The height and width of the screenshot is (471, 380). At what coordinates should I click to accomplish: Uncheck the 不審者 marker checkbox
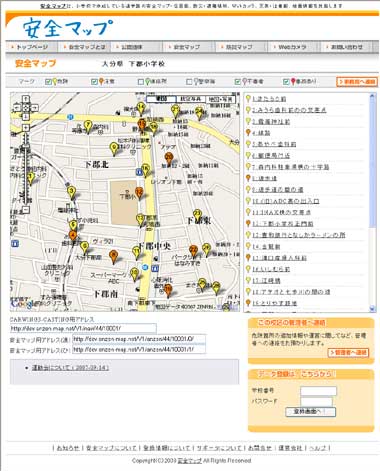click(237, 82)
